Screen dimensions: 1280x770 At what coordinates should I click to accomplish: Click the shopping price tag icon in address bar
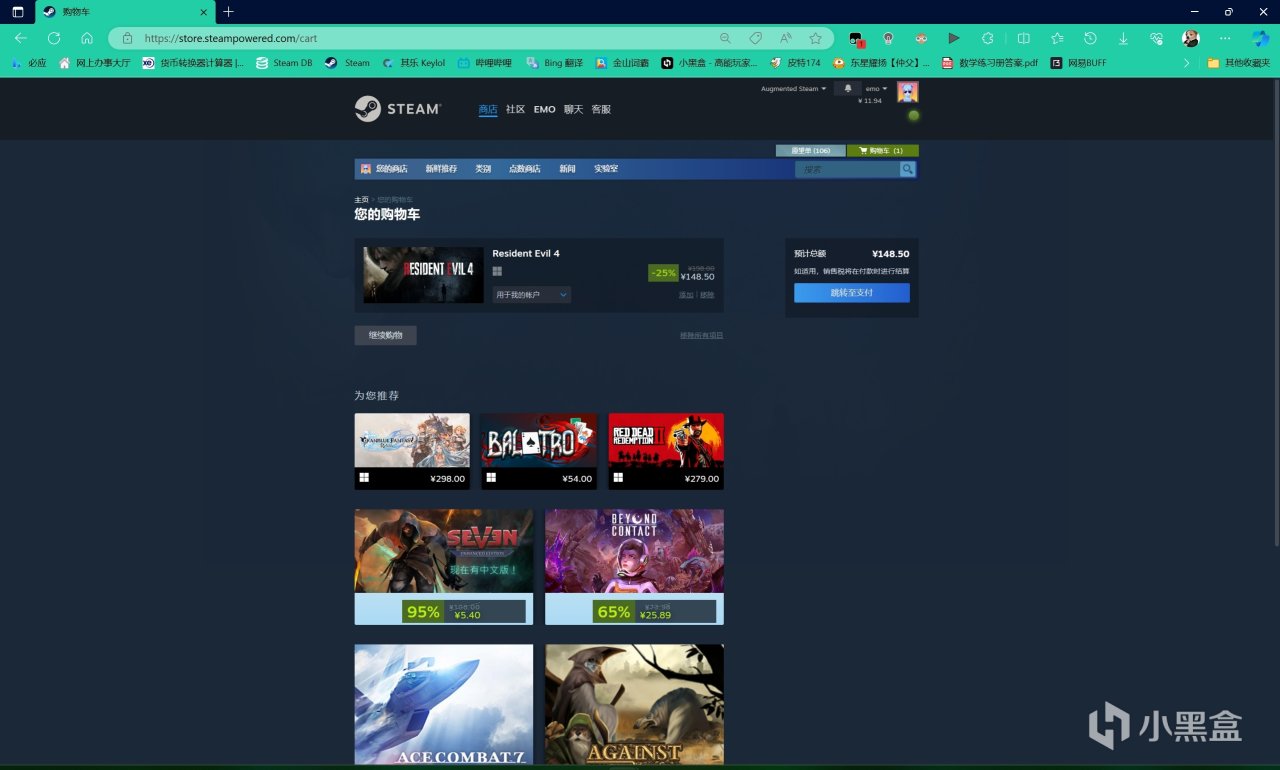pos(755,38)
